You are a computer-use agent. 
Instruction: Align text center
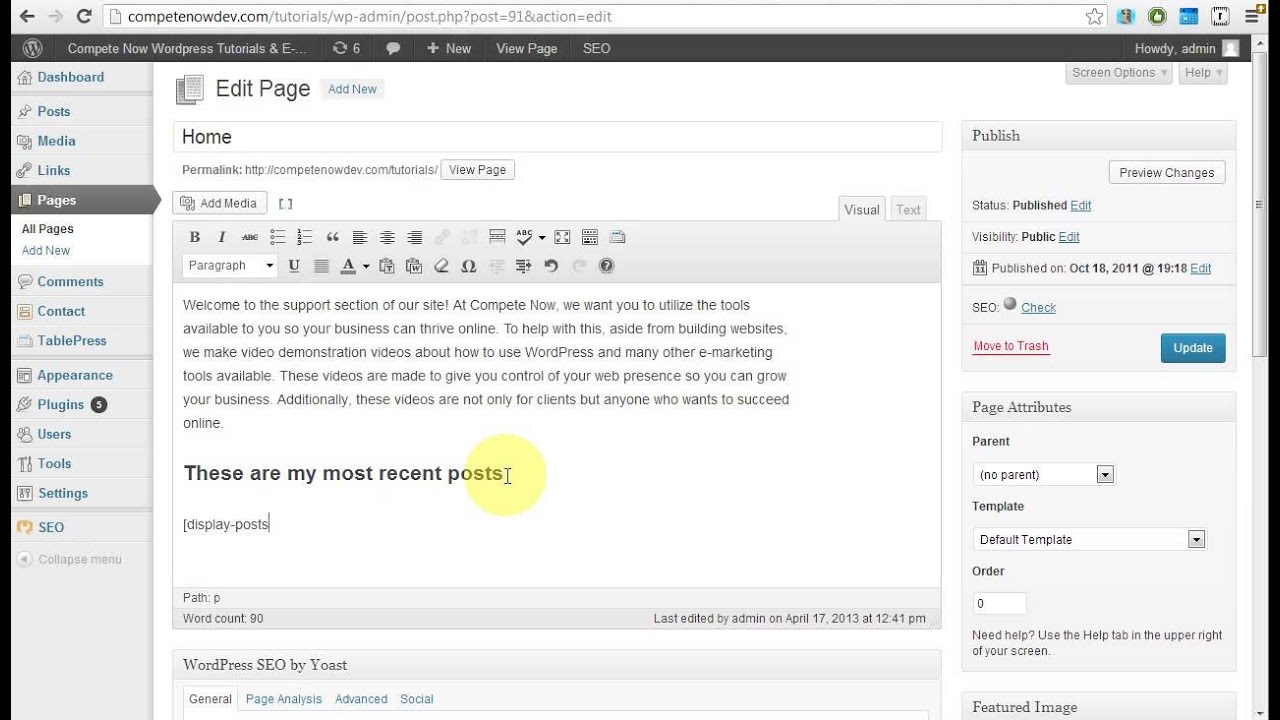pos(387,237)
